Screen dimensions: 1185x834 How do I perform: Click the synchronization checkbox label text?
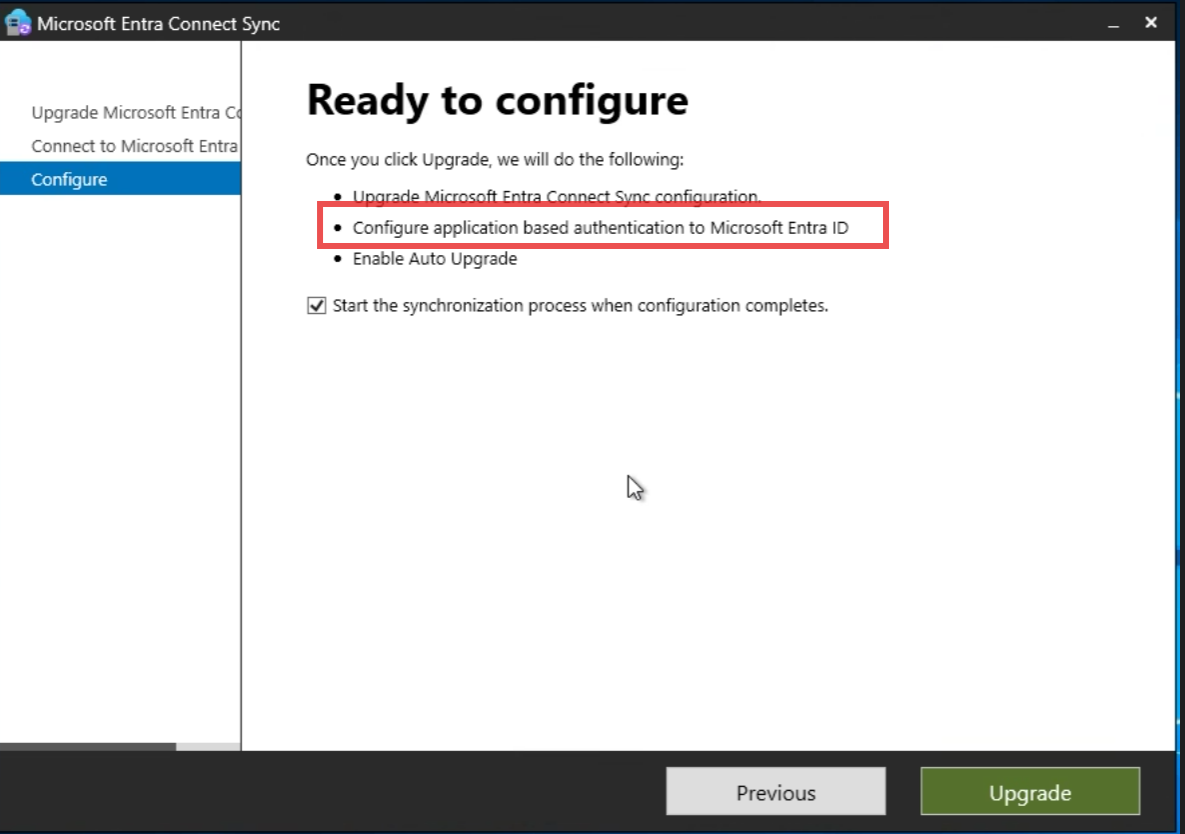pos(578,305)
